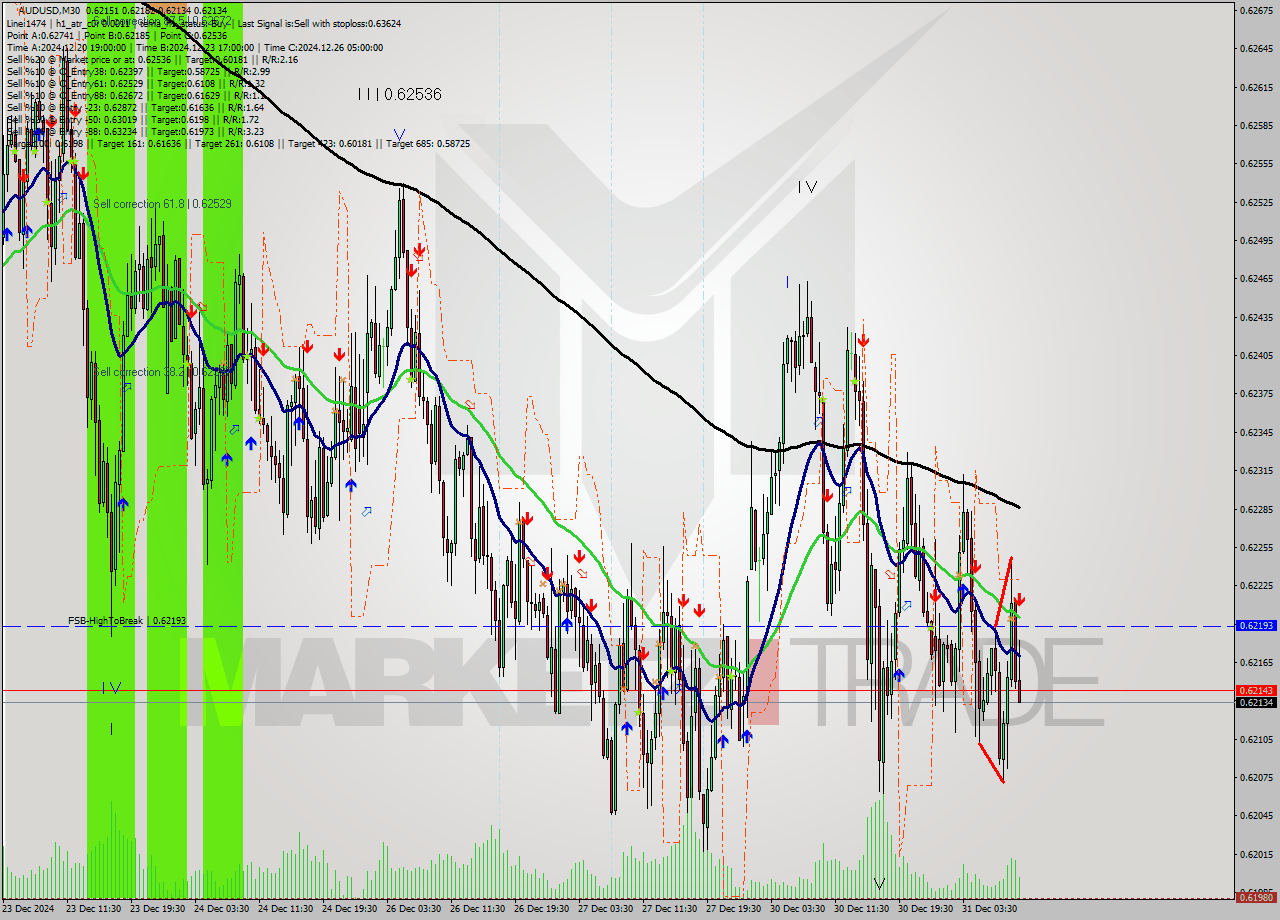
Task: Click the '27 Dec 03:30' time label
Action: (606, 909)
